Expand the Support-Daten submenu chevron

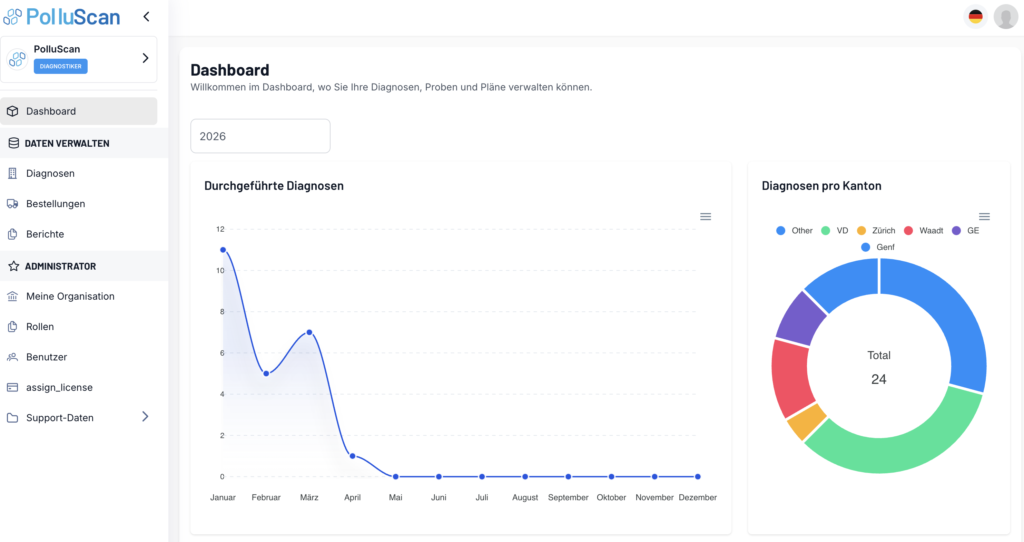(x=145, y=417)
